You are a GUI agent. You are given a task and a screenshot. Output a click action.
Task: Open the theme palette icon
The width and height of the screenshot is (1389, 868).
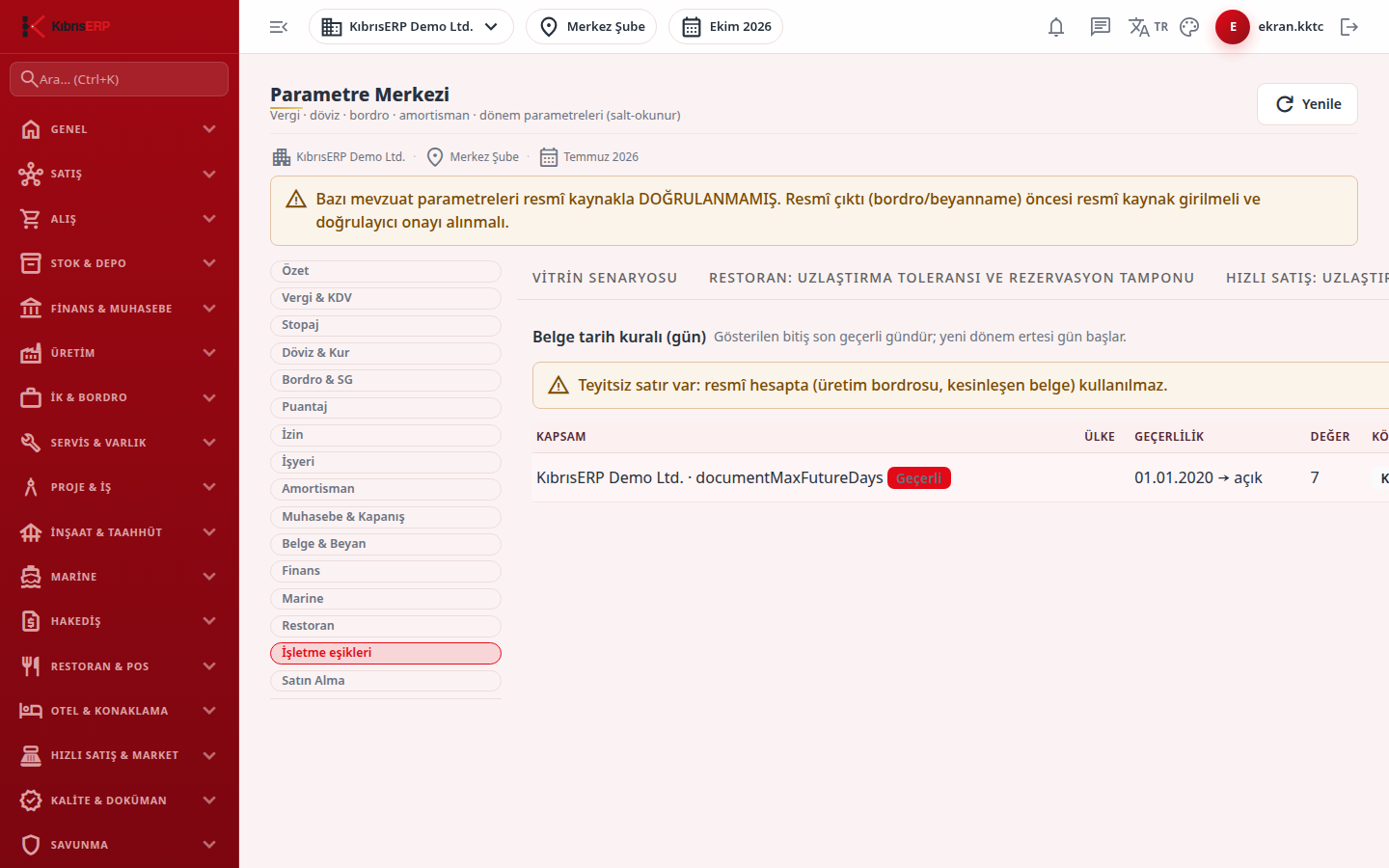click(x=1189, y=27)
